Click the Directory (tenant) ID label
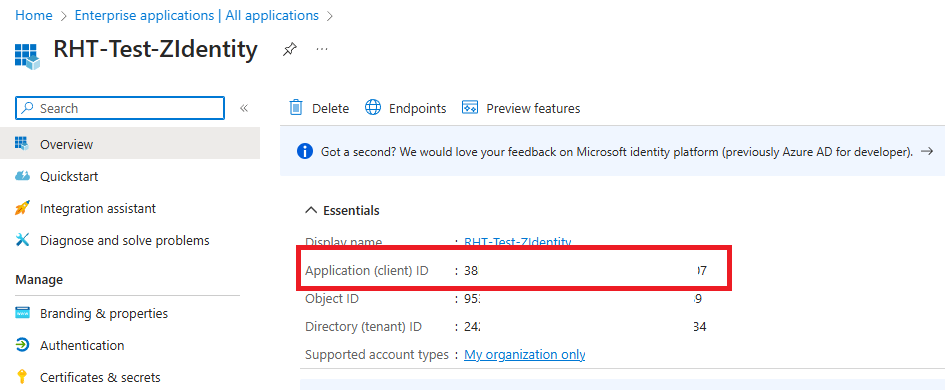The image size is (945, 390). tap(363, 327)
